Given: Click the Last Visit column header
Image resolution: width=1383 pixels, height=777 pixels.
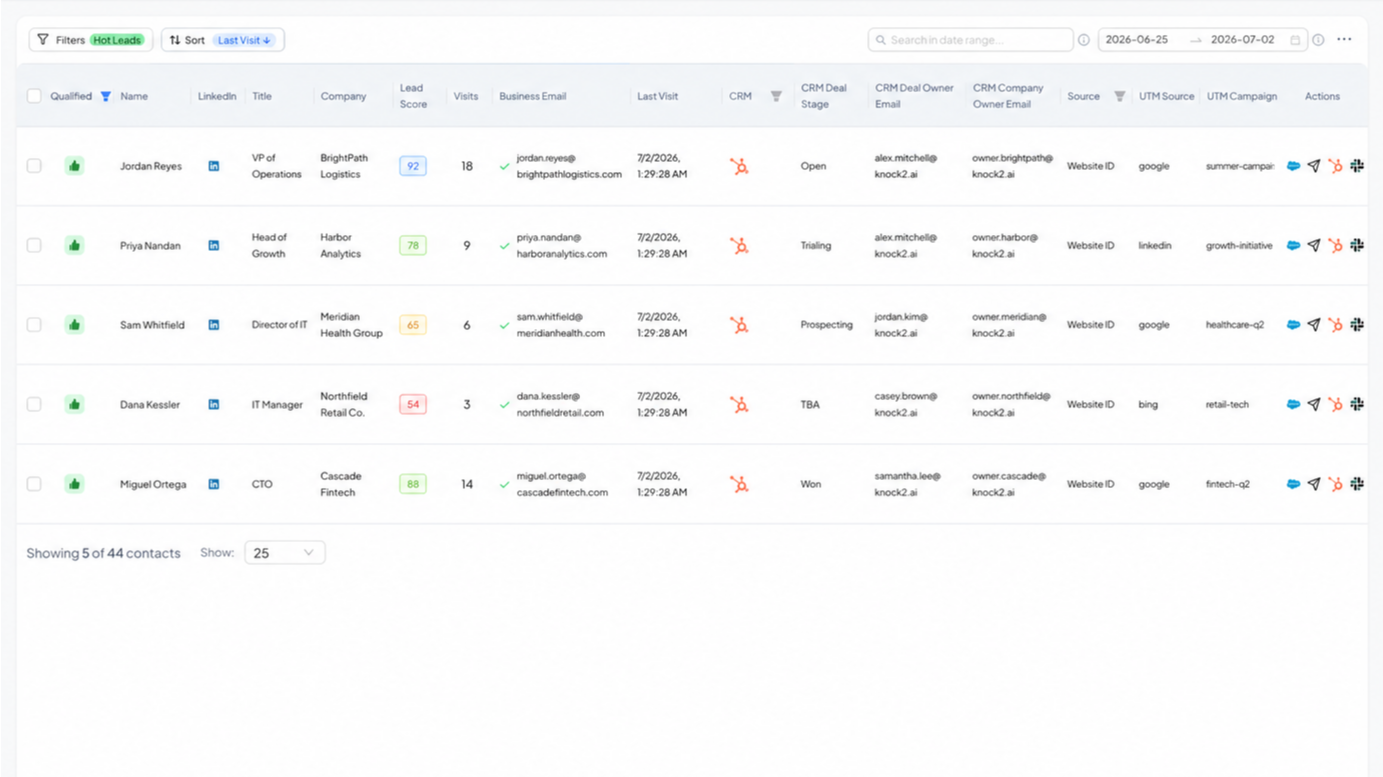Looking at the screenshot, I should (x=657, y=96).
